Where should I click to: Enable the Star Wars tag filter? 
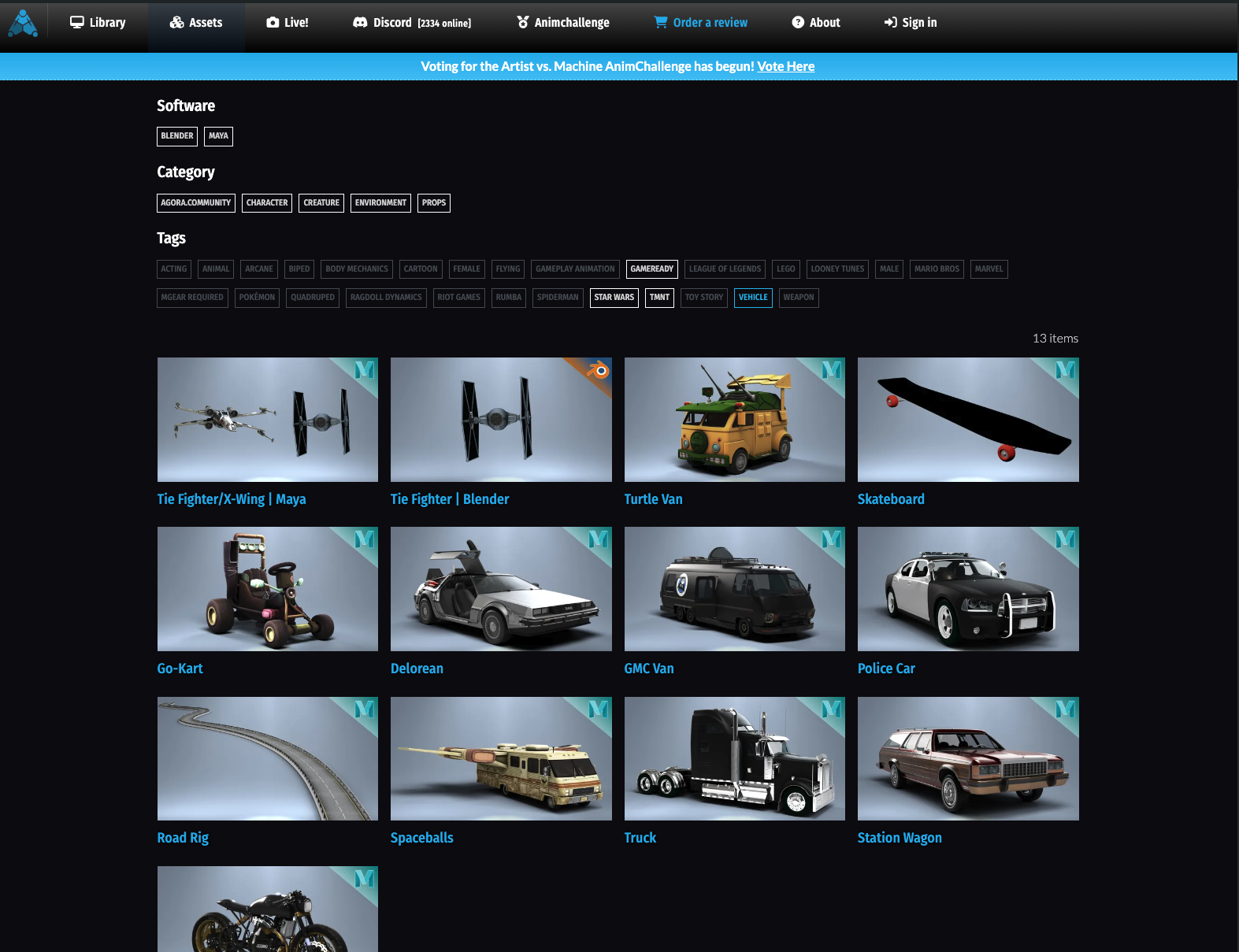pos(614,298)
